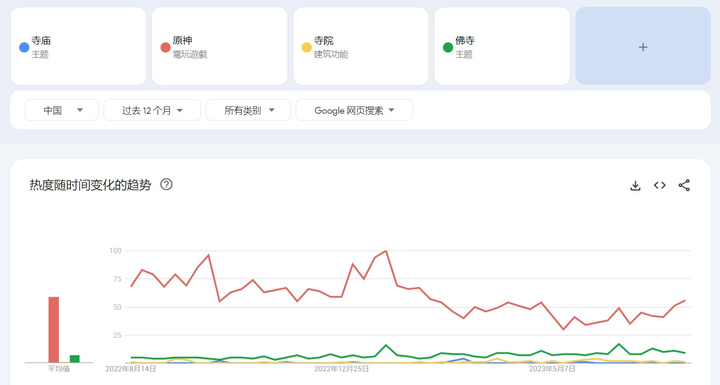Click the 2022年8月14日 axis label
This screenshot has width=720, height=385.
coord(130,368)
